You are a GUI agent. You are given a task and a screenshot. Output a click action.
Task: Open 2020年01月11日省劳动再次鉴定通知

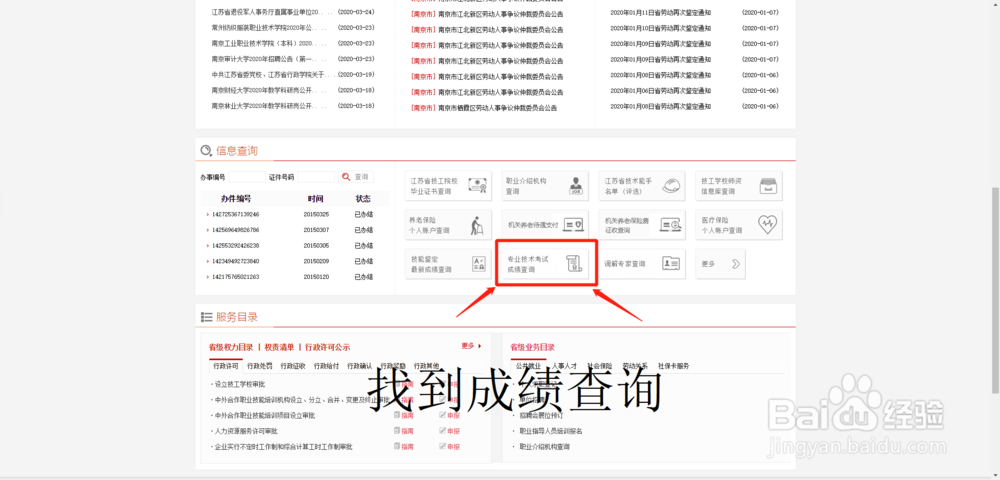coord(661,12)
